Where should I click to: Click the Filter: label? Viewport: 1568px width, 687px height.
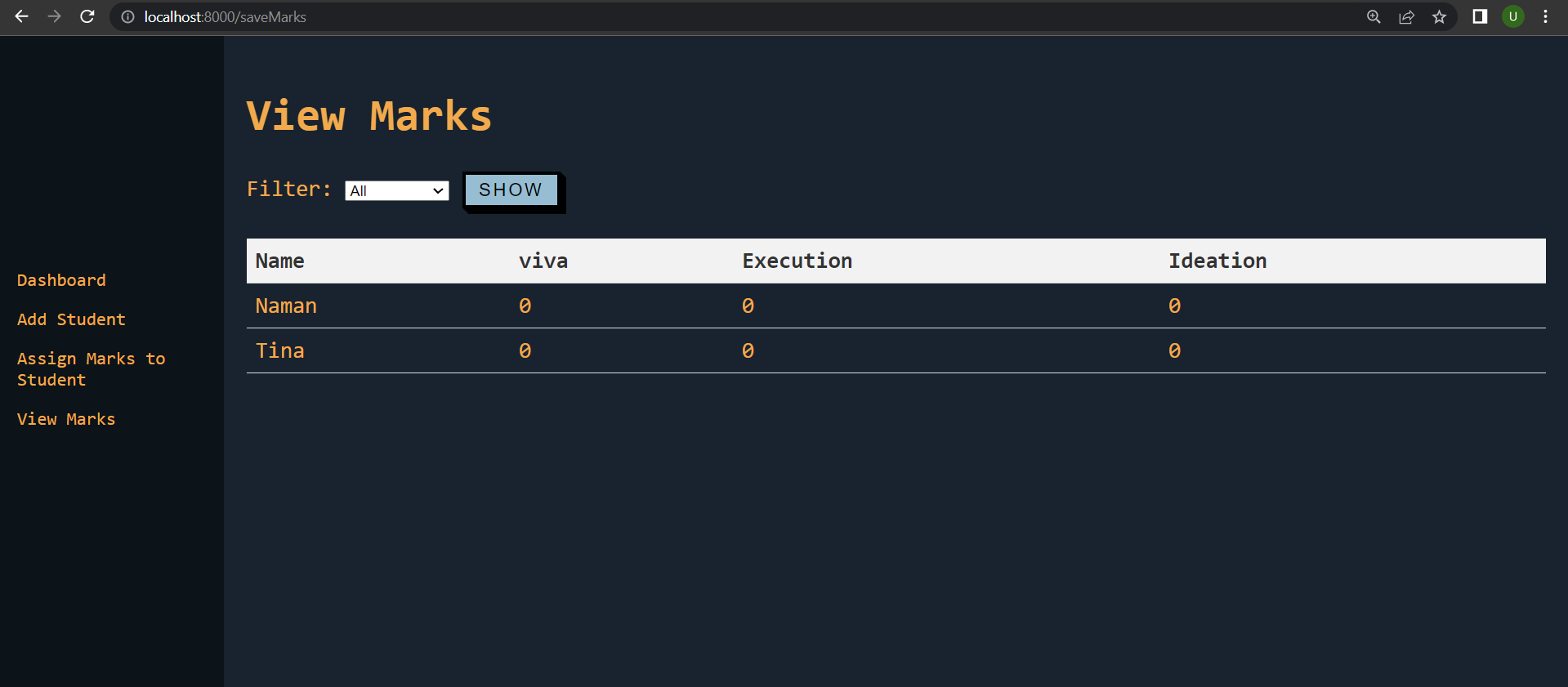point(289,189)
